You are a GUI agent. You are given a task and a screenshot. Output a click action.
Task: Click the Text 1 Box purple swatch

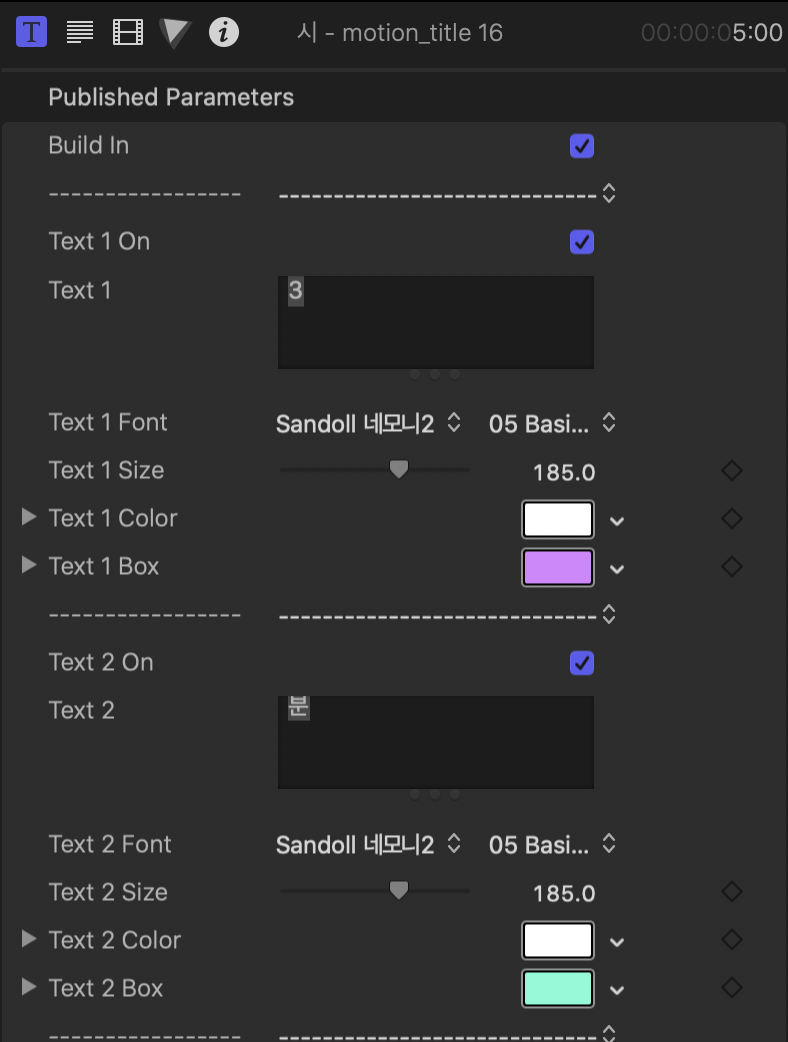(558, 568)
